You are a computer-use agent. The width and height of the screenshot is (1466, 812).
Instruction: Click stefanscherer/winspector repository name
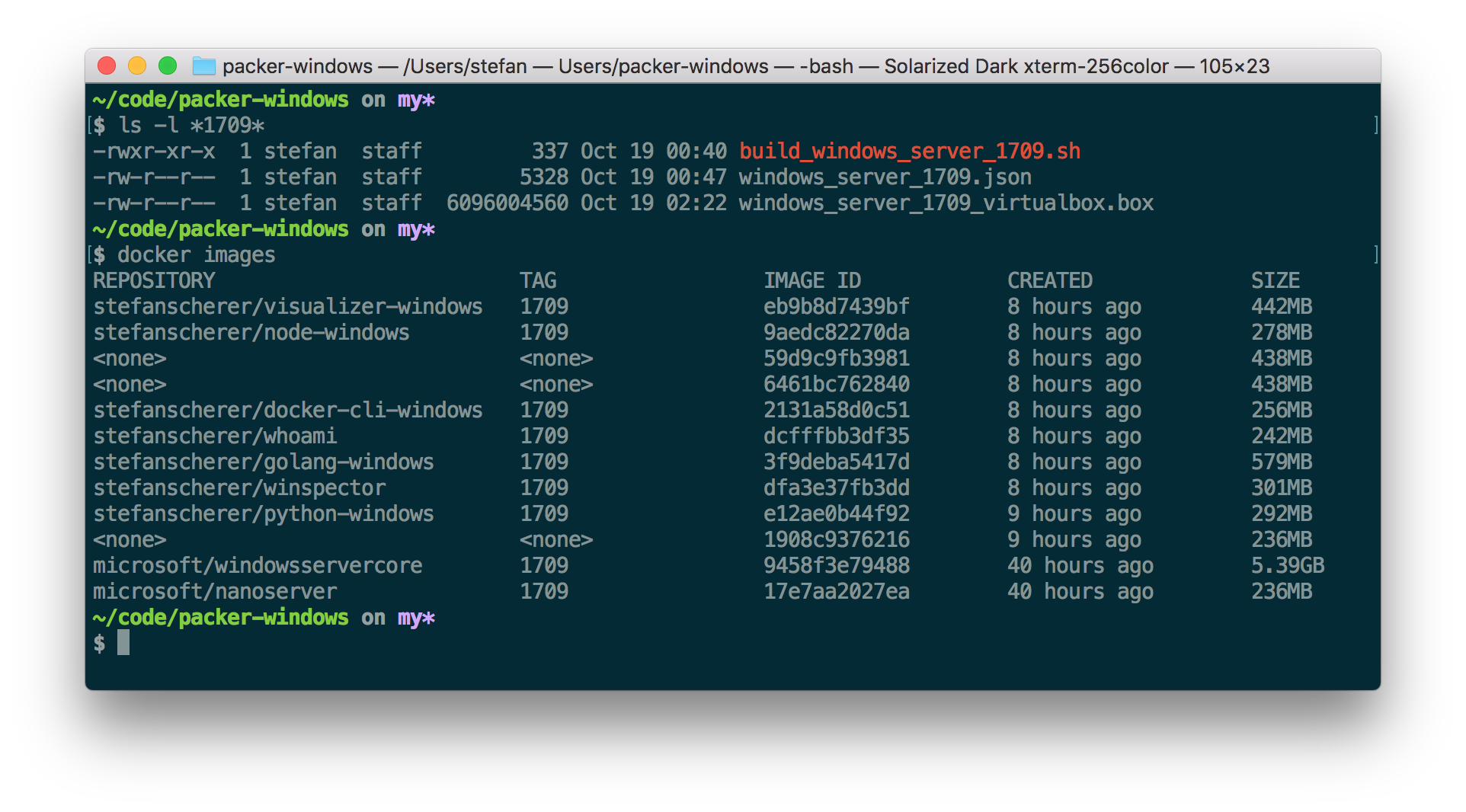(239, 488)
